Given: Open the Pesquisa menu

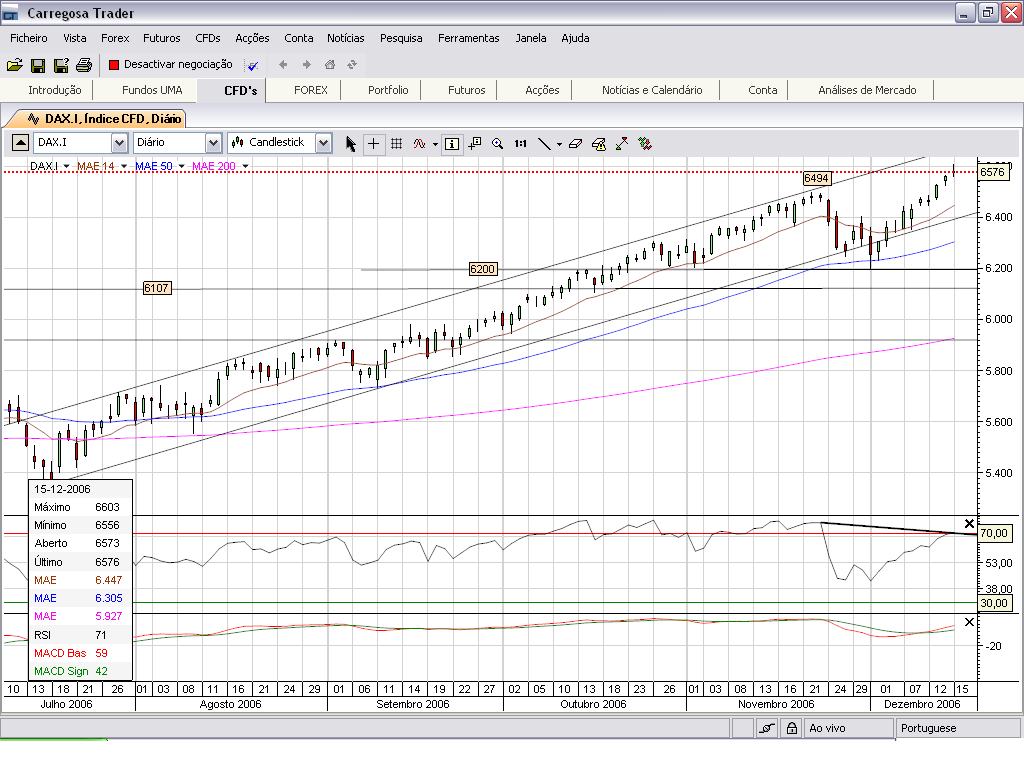Looking at the screenshot, I should click(401, 38).
